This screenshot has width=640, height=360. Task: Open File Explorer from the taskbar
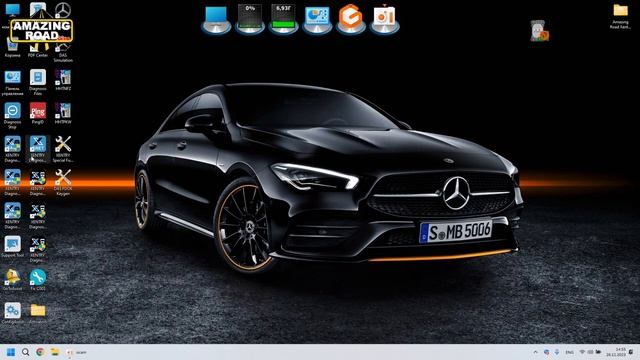[55, 352]
